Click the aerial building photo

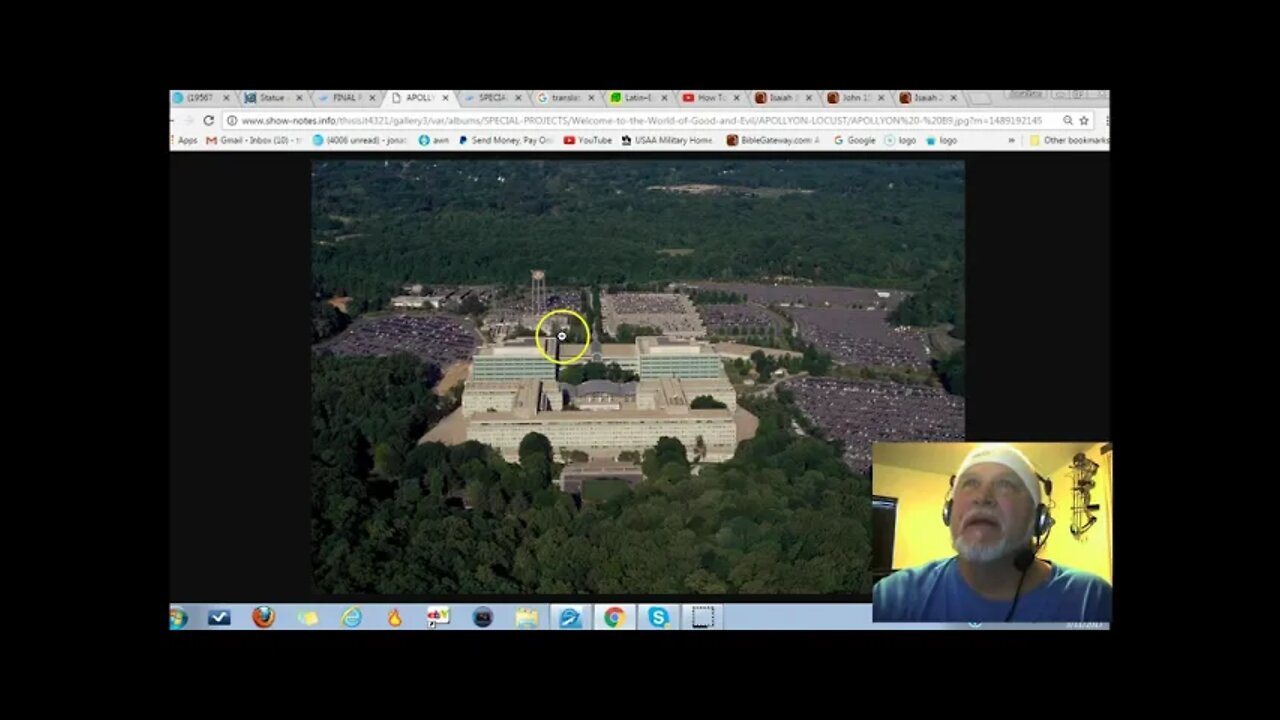[638, 377]
